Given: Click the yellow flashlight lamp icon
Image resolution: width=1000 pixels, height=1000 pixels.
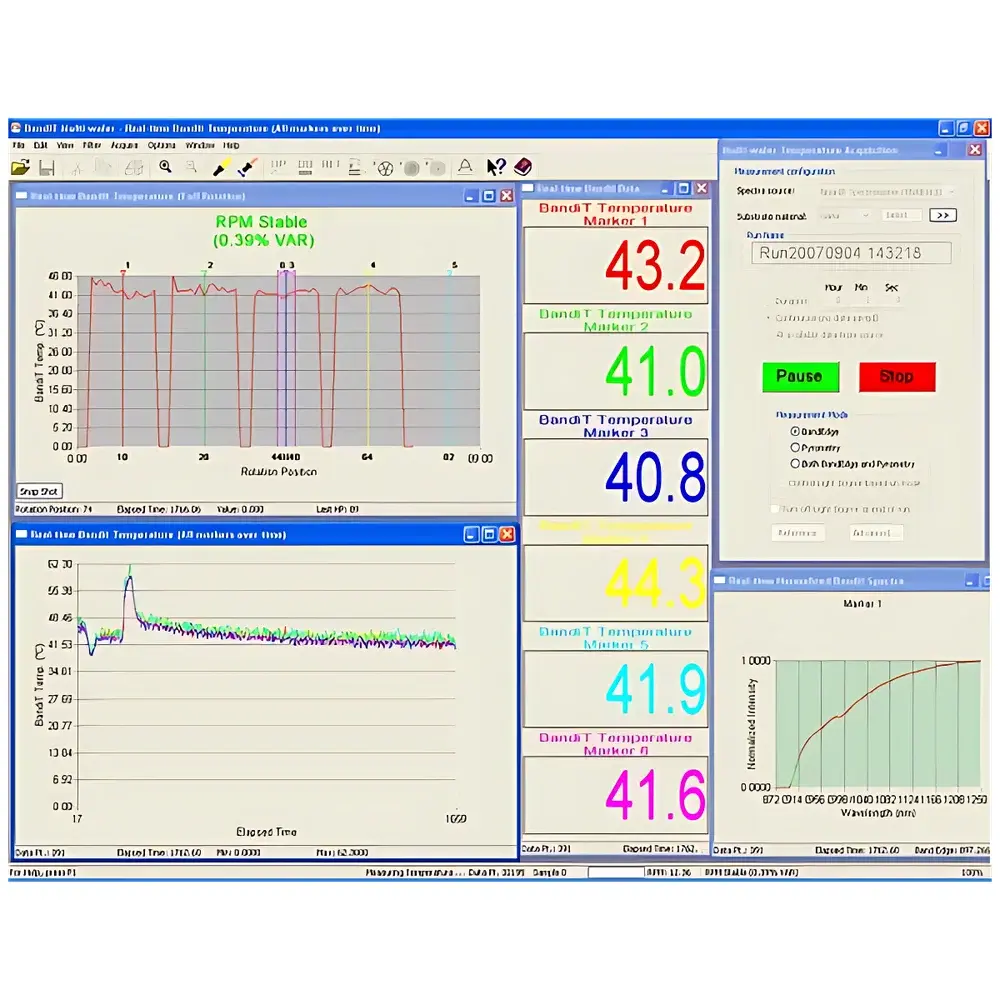Looking at the screenshot, I should (x=221, y=168).
